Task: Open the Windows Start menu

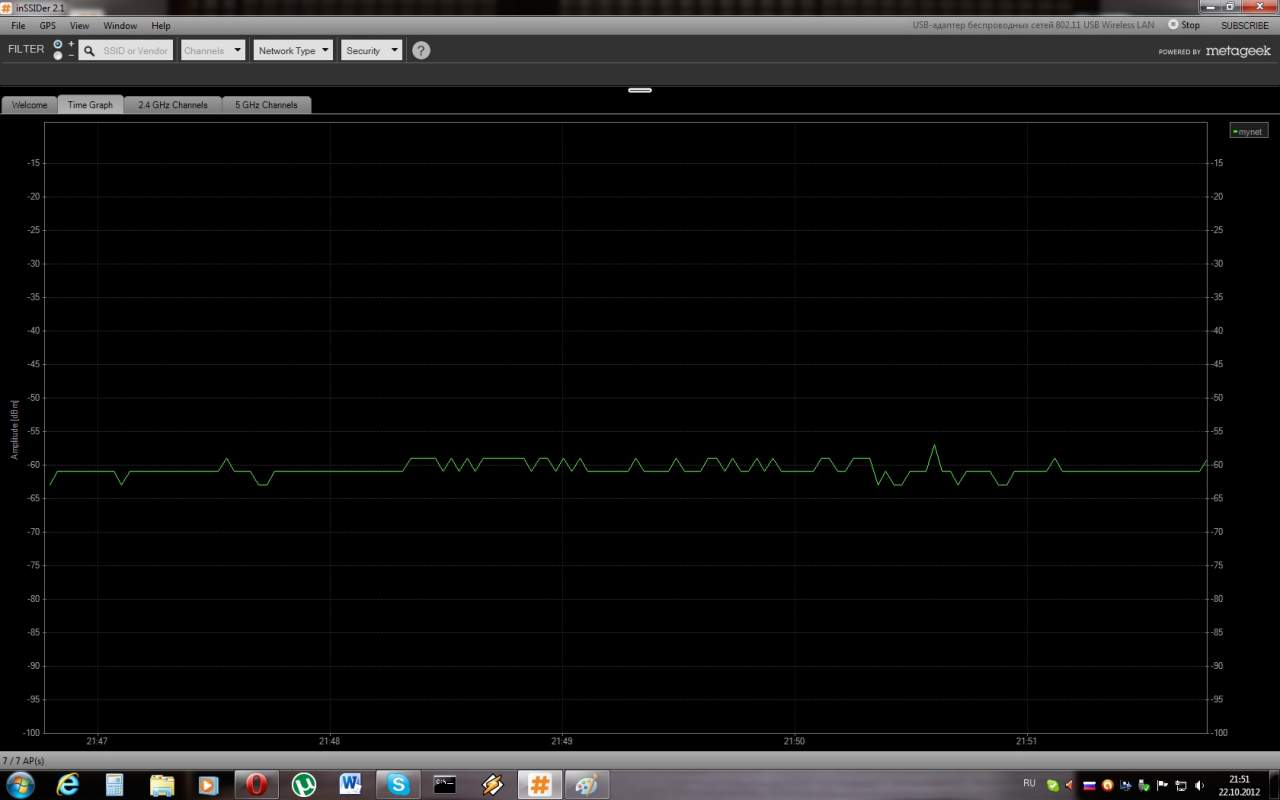Action: [x=20, y=784]
